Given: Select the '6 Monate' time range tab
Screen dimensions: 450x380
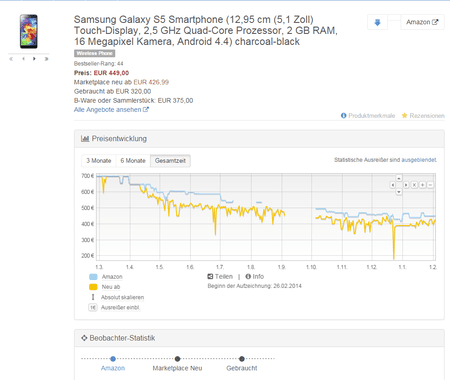Looking at the screenshot, I should (x=133, y=161).
